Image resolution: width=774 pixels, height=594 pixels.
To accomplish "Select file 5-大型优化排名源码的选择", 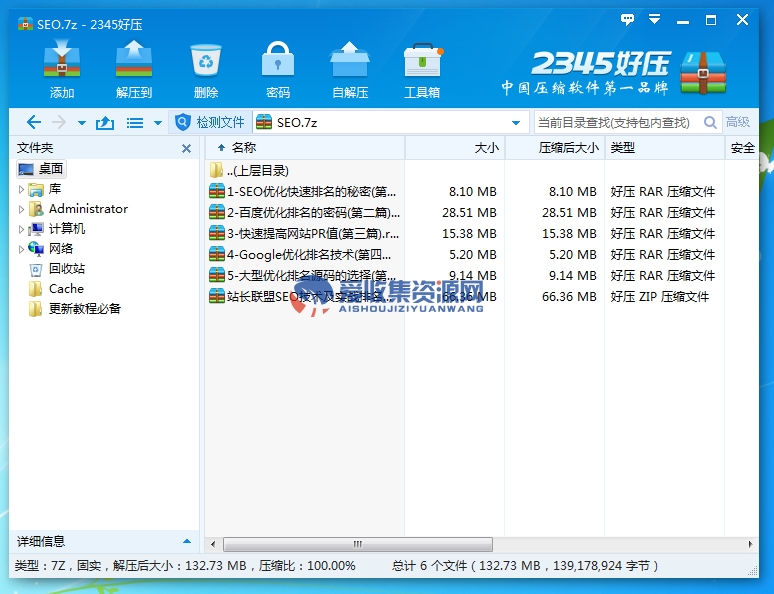I will (x=302, y=276).
